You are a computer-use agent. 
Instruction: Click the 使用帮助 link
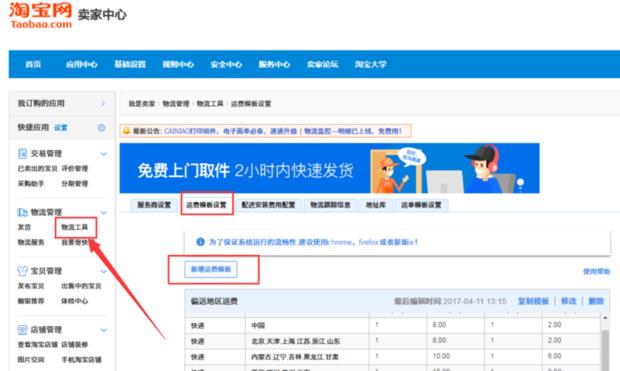tap(597, 271)
